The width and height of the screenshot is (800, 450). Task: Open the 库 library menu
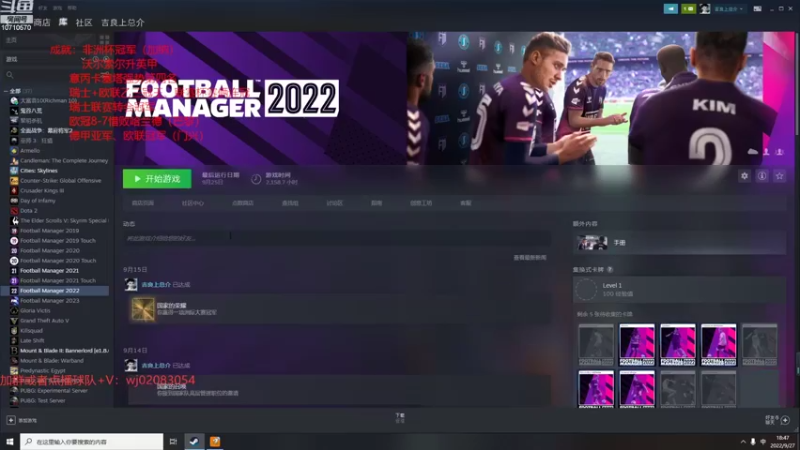coord(63,22)
